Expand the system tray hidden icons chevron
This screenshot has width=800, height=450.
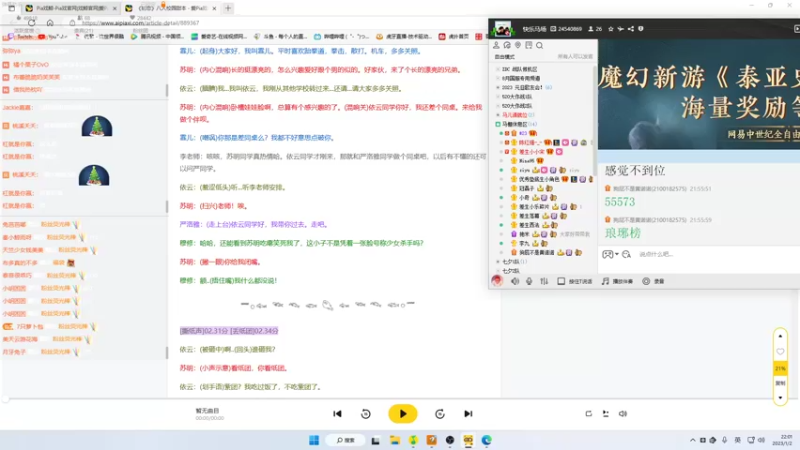(692, 440)
